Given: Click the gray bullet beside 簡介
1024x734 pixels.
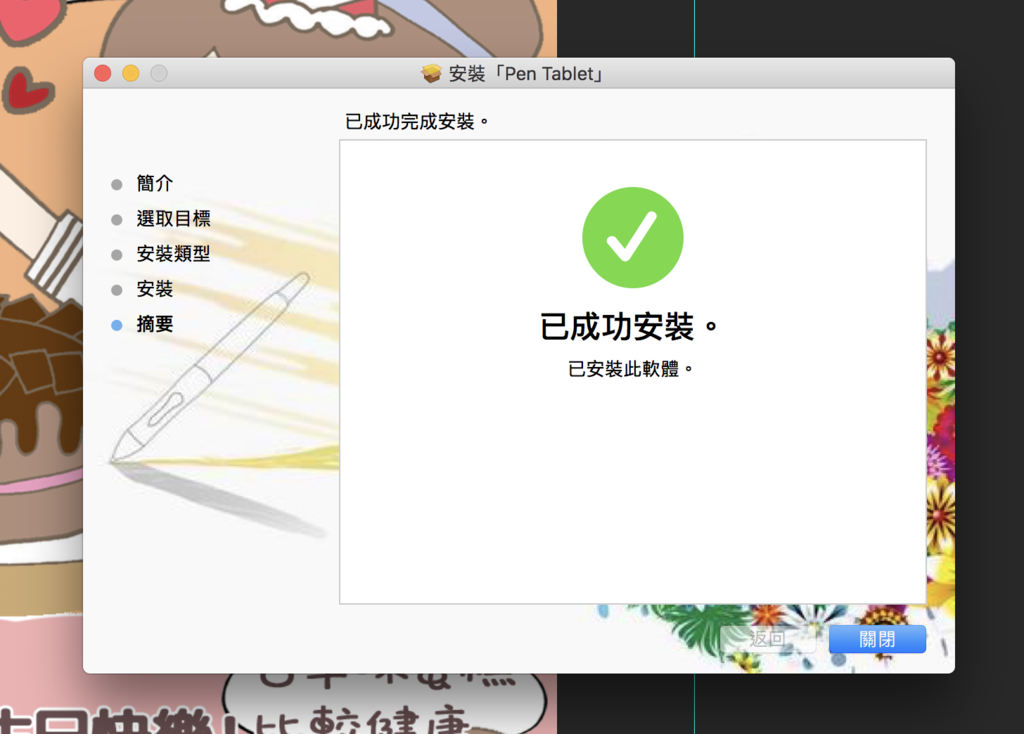Looking at the screenshot, I should point(119,183).
